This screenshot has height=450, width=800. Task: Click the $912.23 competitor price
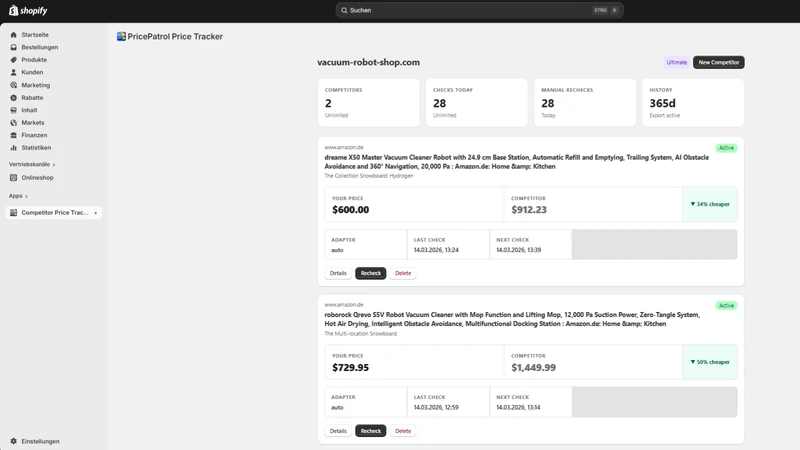[x=529, y=210]
